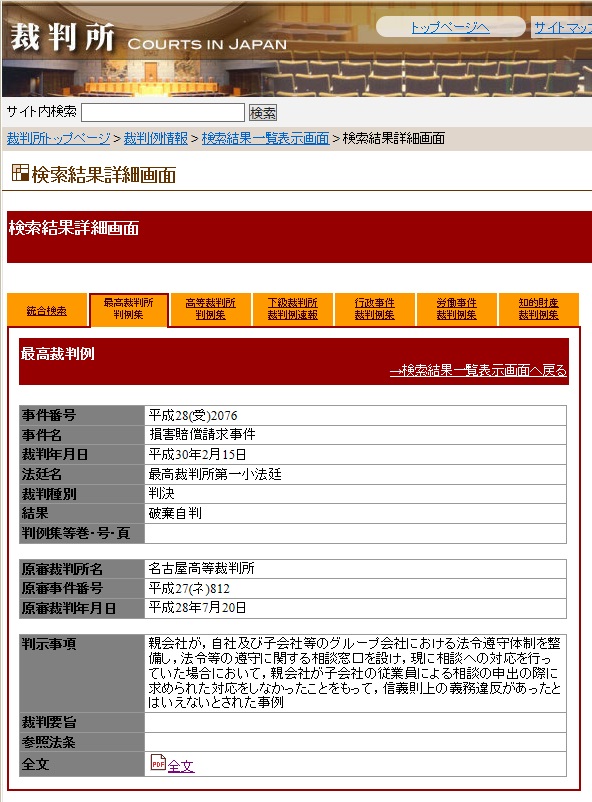The image size is (592, 802).
Task: Switch to the 知的財産裁判例集 tab
Action: coord(538,309)
